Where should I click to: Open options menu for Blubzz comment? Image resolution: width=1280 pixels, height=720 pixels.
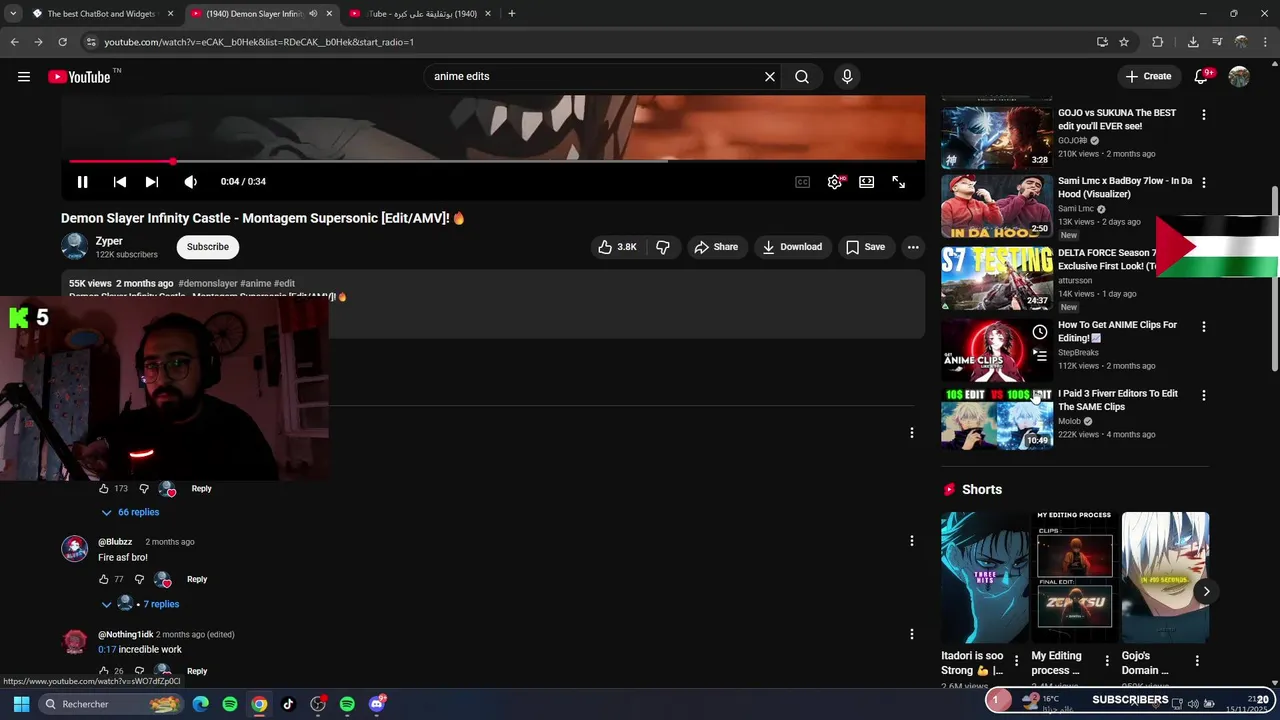[911, 541]
